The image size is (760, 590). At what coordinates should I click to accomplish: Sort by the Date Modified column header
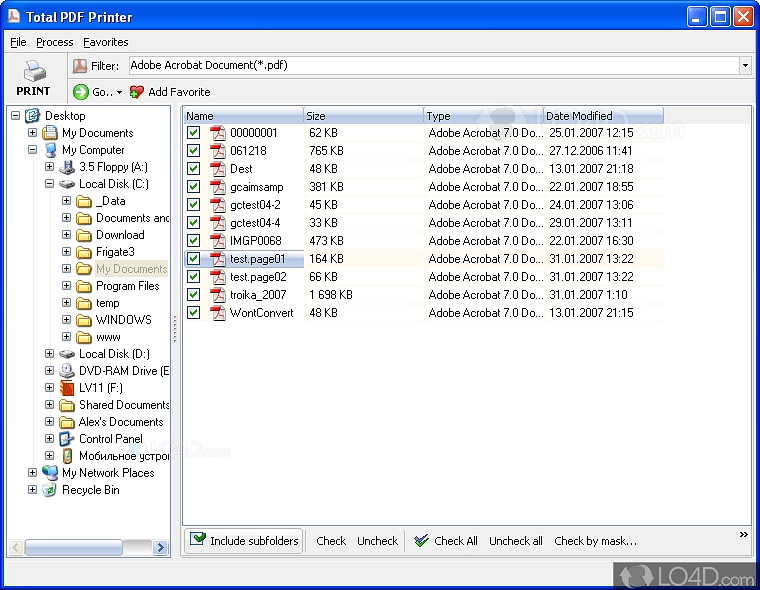[603, 116]
